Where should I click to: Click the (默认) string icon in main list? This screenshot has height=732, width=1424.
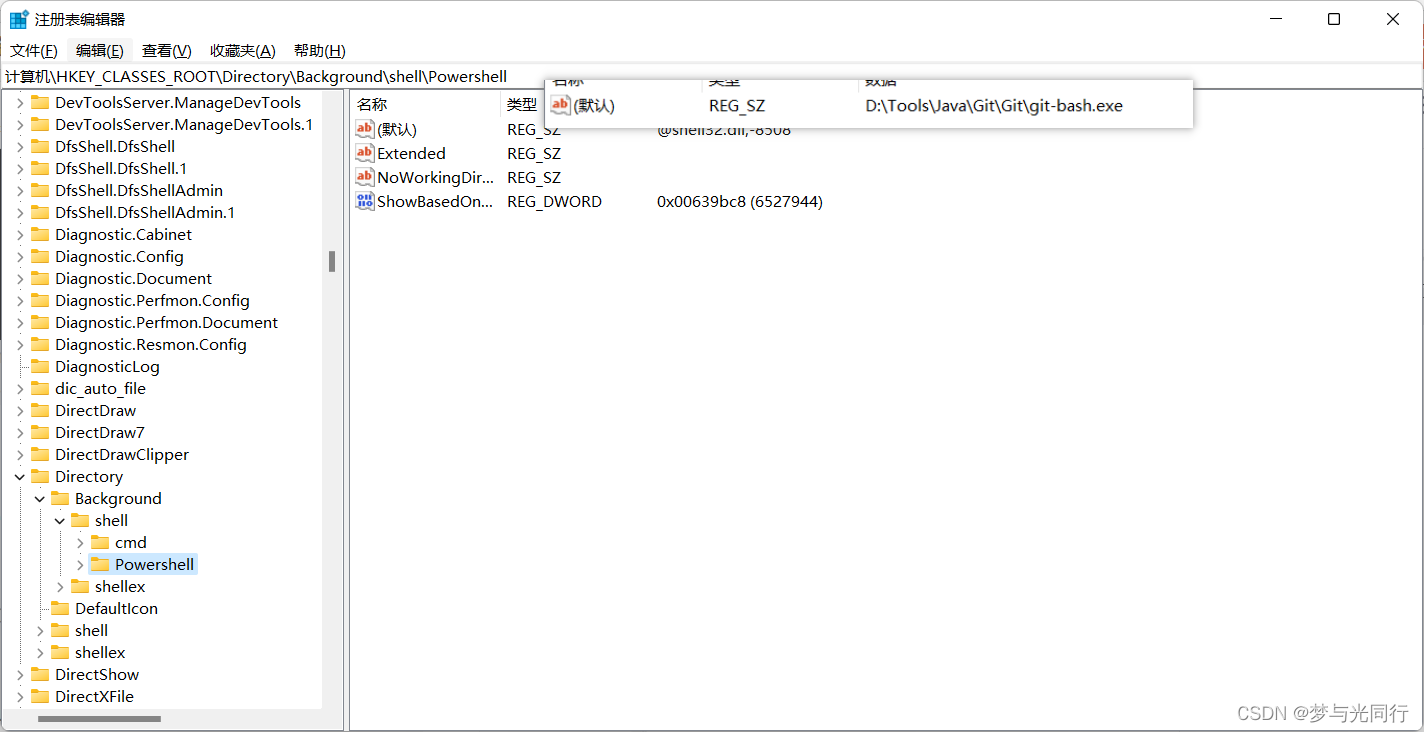pyautogui.click(x=365, y=129)
